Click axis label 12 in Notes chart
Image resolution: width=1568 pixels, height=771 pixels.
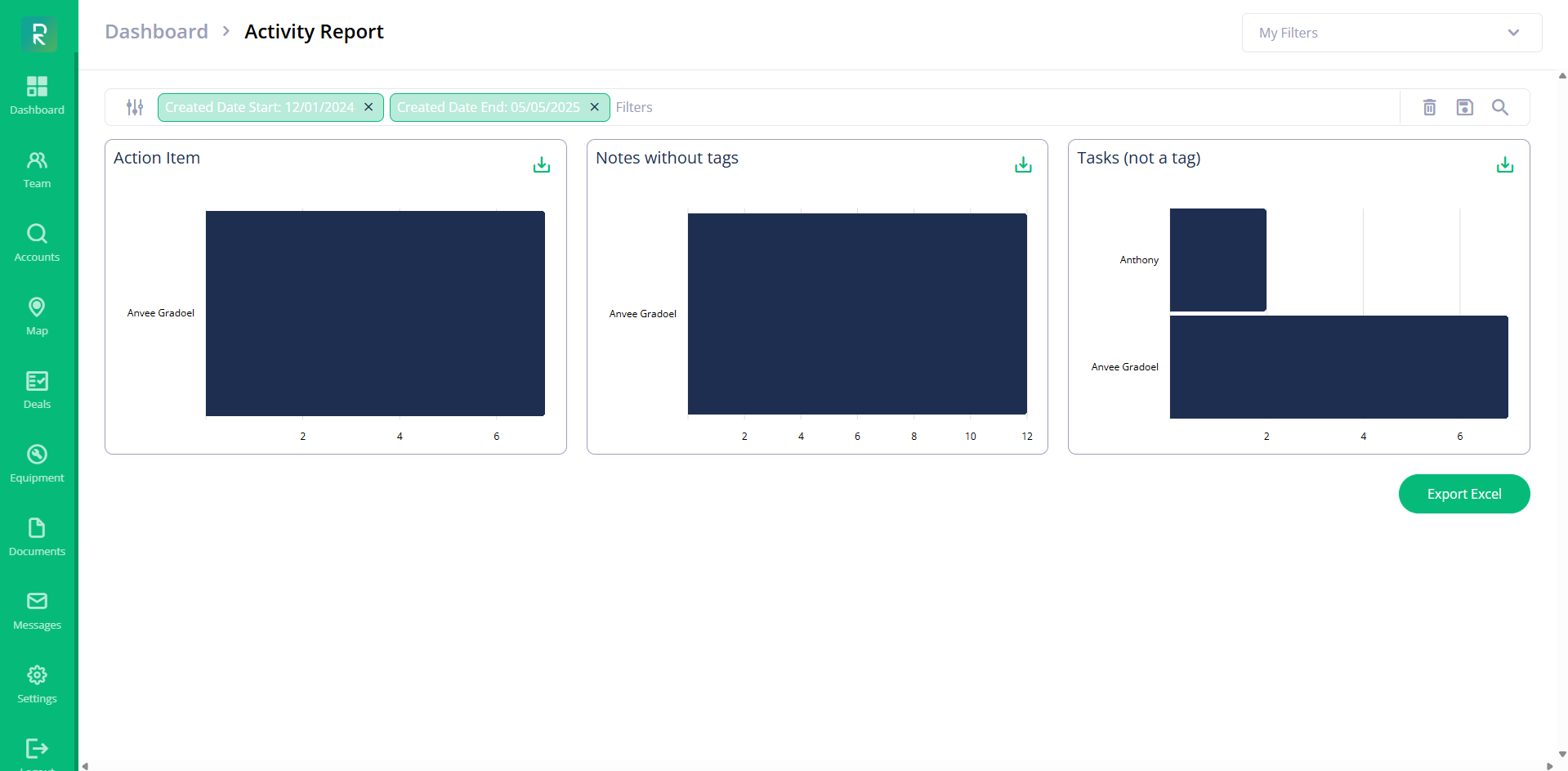tap(1027, 437)
